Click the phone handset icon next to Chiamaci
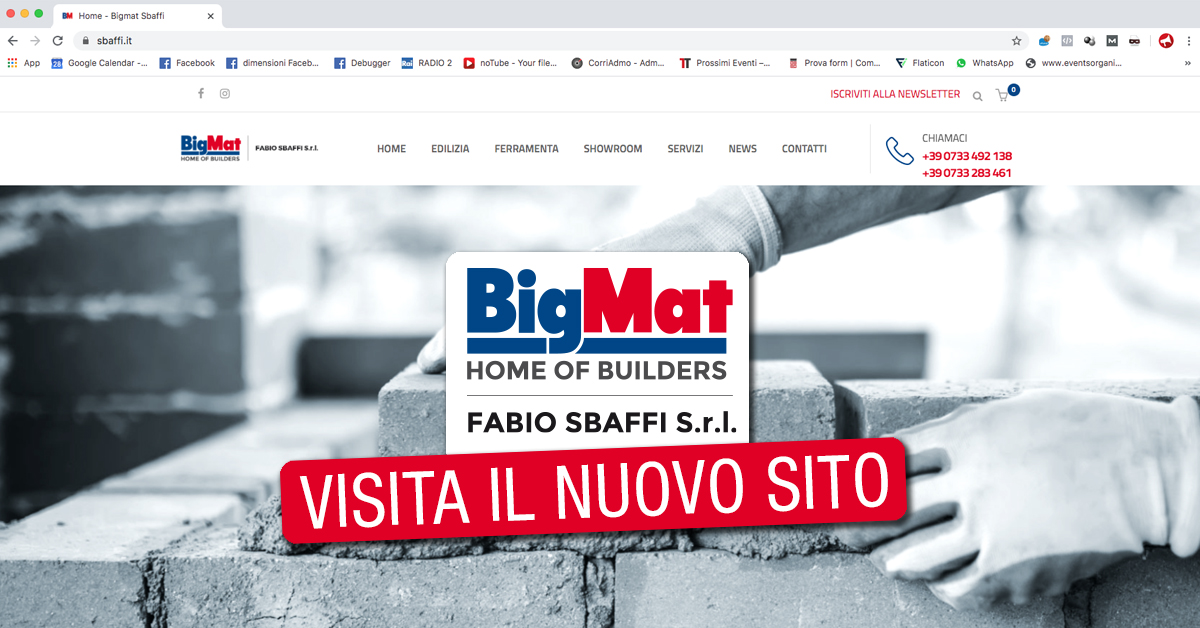The width and height of the screenshot is (1200, 628). (899, 151)
